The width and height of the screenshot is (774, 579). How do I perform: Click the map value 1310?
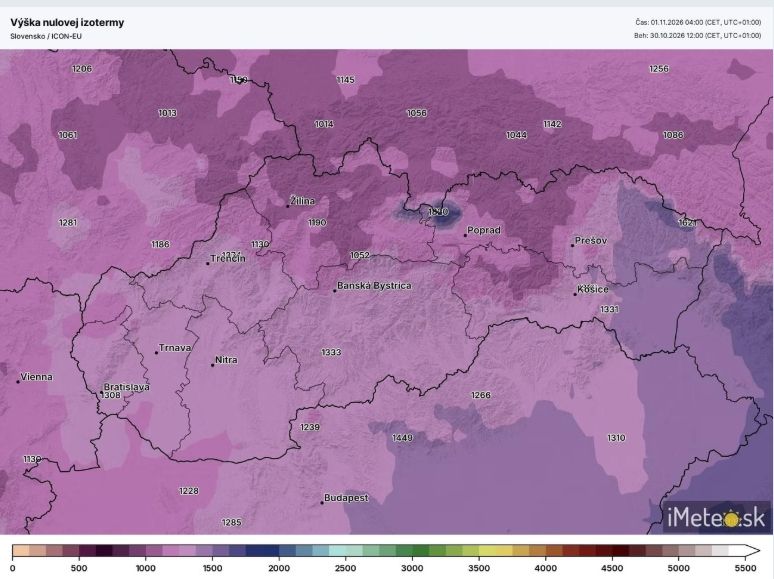point(616,438)
